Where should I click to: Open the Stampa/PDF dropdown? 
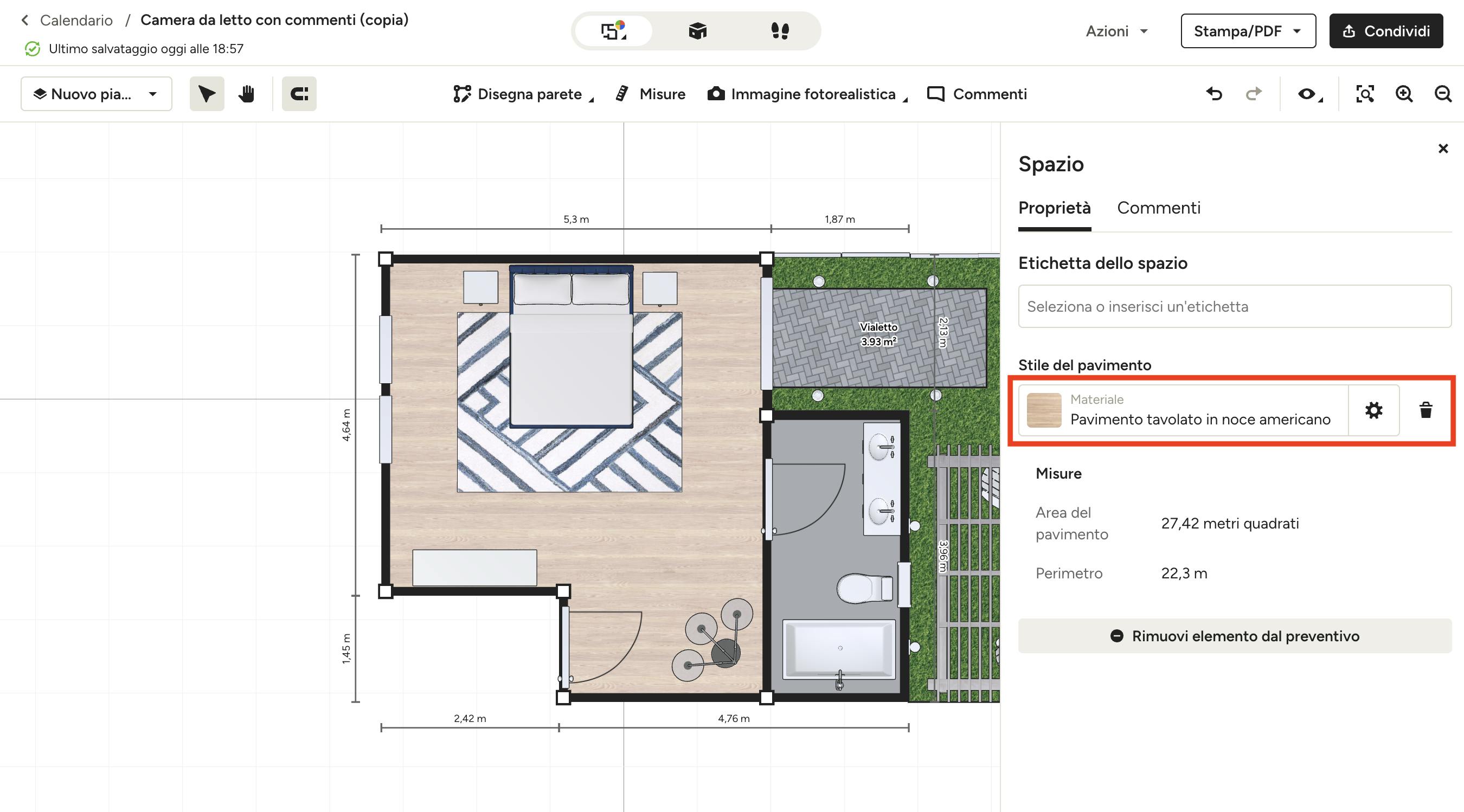coord(1248,31)
